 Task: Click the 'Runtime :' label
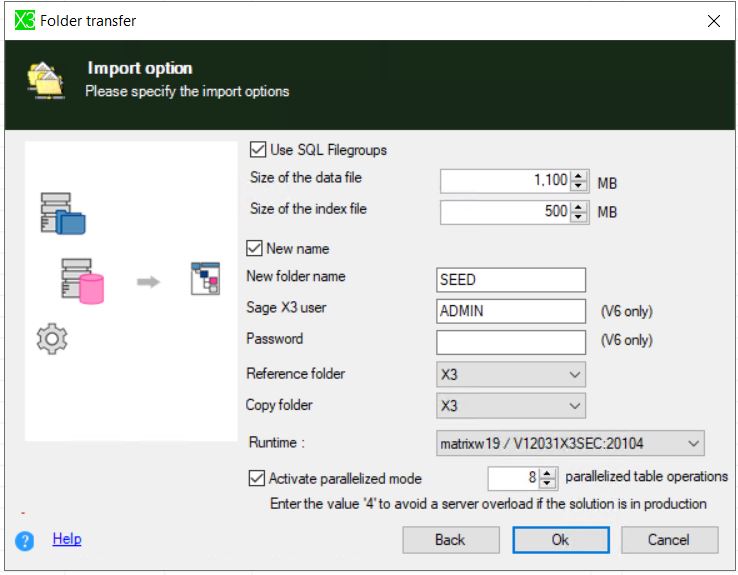(x=277, y=442)
